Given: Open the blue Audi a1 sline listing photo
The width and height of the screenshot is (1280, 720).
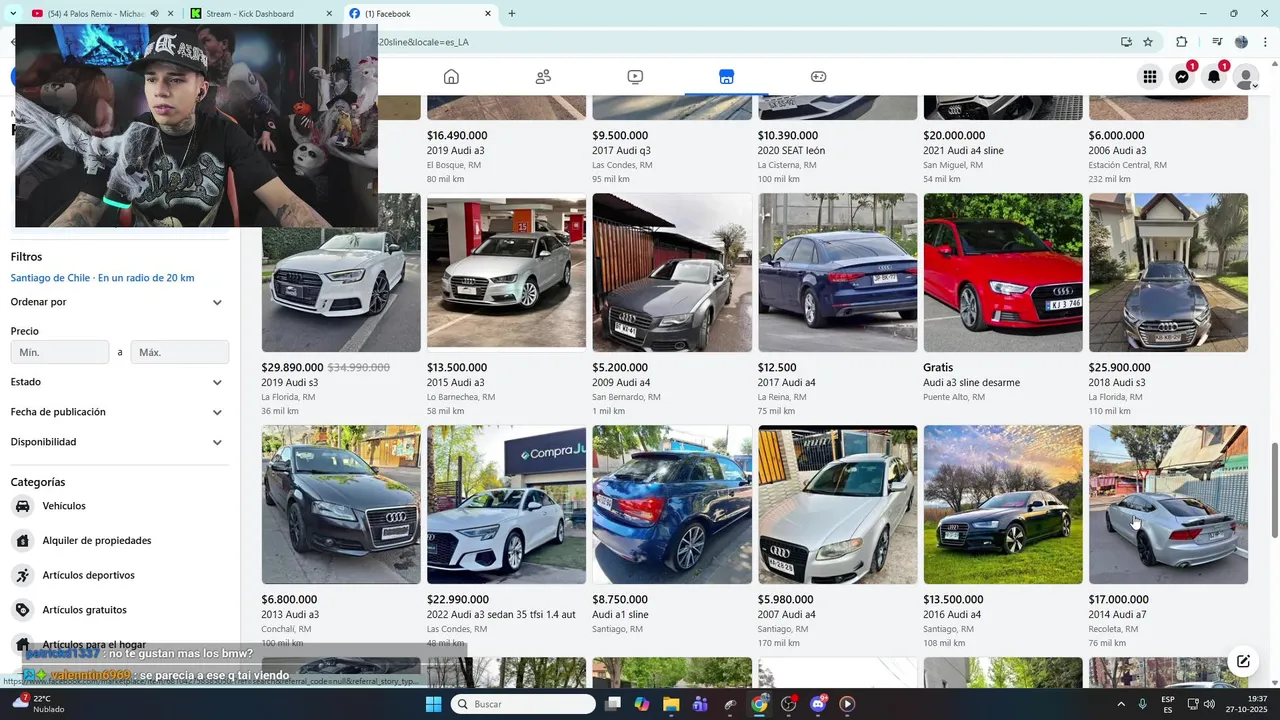Looking at the screenshot, I should 672,505.
